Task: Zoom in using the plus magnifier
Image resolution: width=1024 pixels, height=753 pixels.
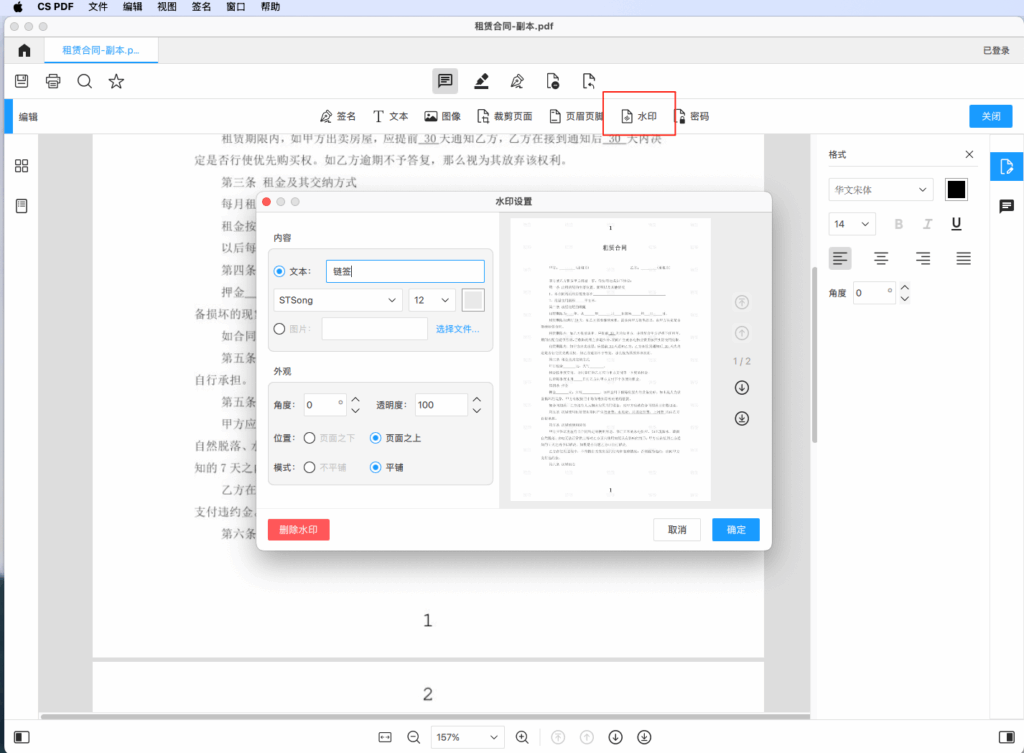Action: pyautogui.click(x=522, y=737)
